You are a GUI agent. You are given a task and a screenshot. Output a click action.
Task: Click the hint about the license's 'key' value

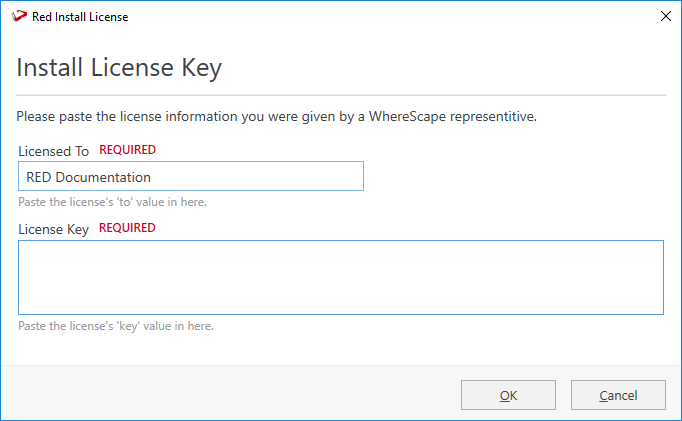coord(115,326)
